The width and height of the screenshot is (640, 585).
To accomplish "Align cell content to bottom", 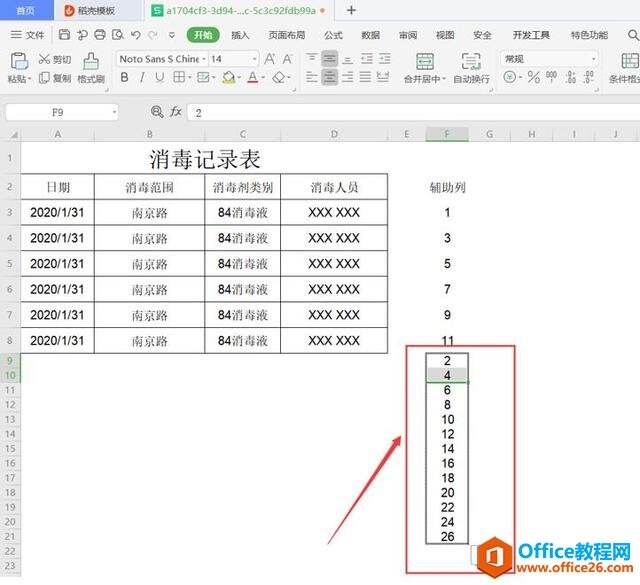I will (348, 59).
